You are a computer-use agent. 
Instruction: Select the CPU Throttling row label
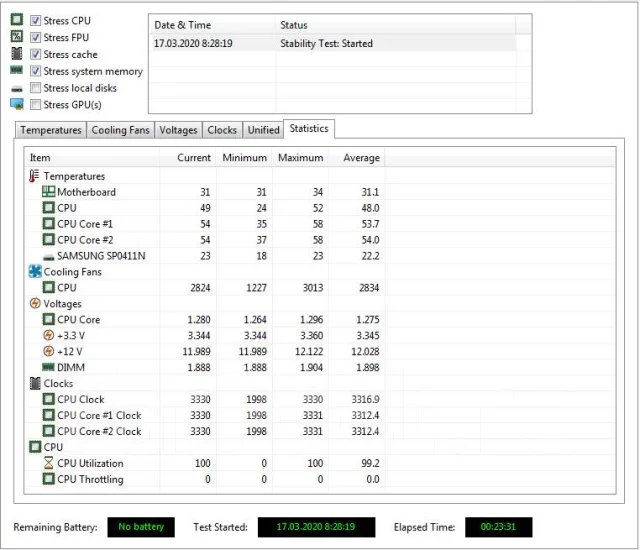90,479
